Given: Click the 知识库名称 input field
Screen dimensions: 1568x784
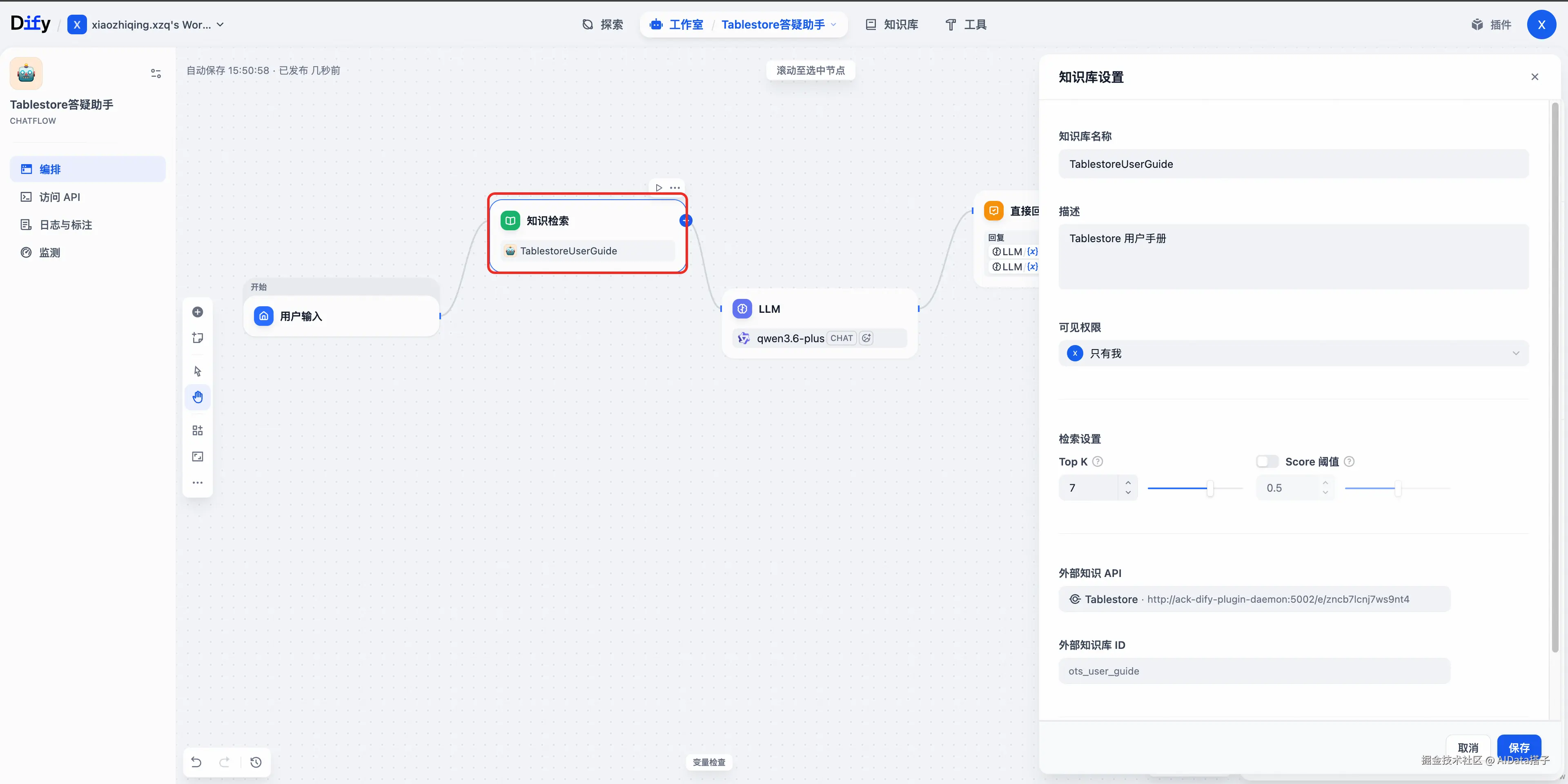Looking at the screenshot, I should [1294, 164].
